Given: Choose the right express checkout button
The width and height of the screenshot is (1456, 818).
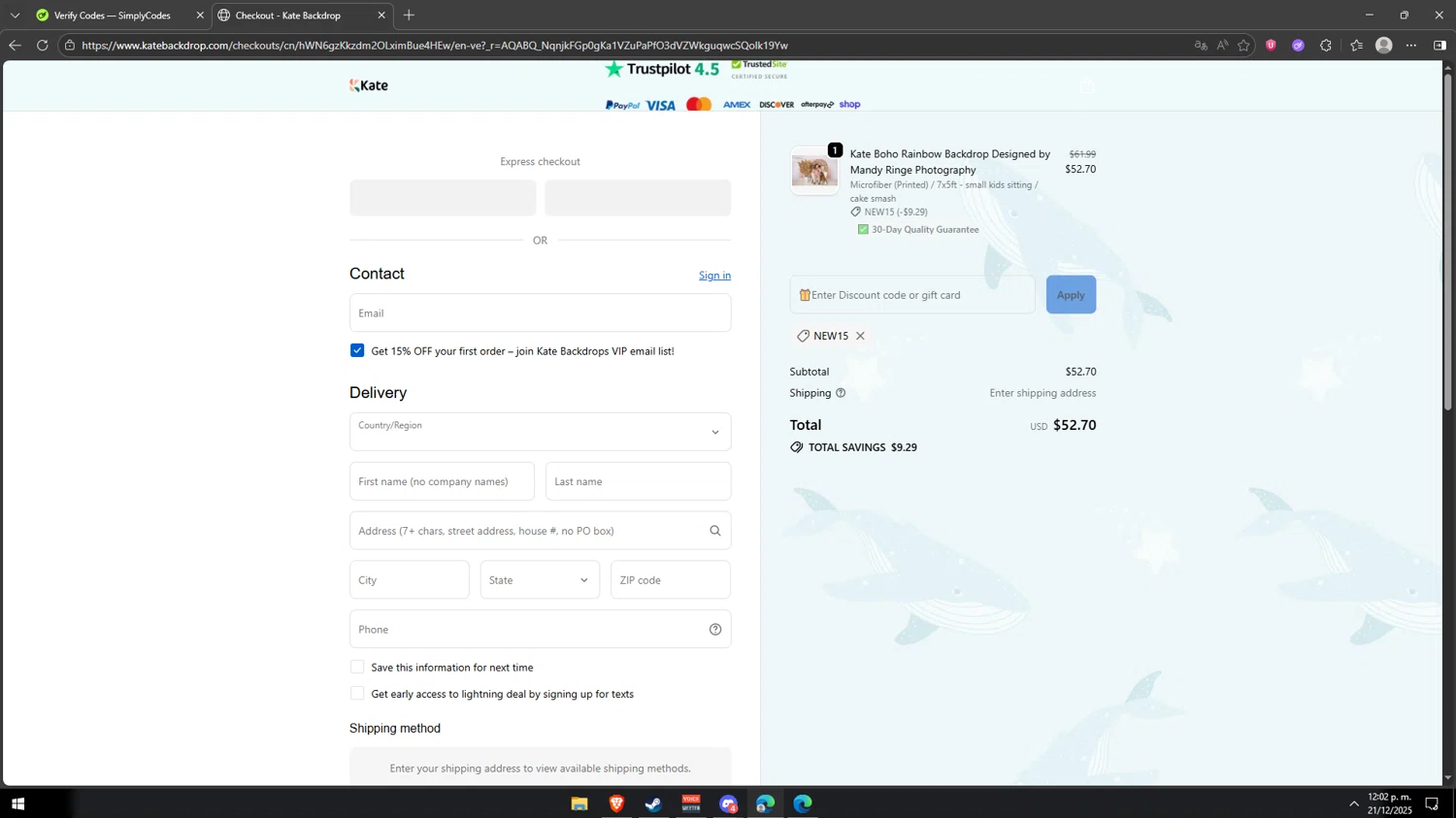Looking at the screenshot, I should pos(638,198).
